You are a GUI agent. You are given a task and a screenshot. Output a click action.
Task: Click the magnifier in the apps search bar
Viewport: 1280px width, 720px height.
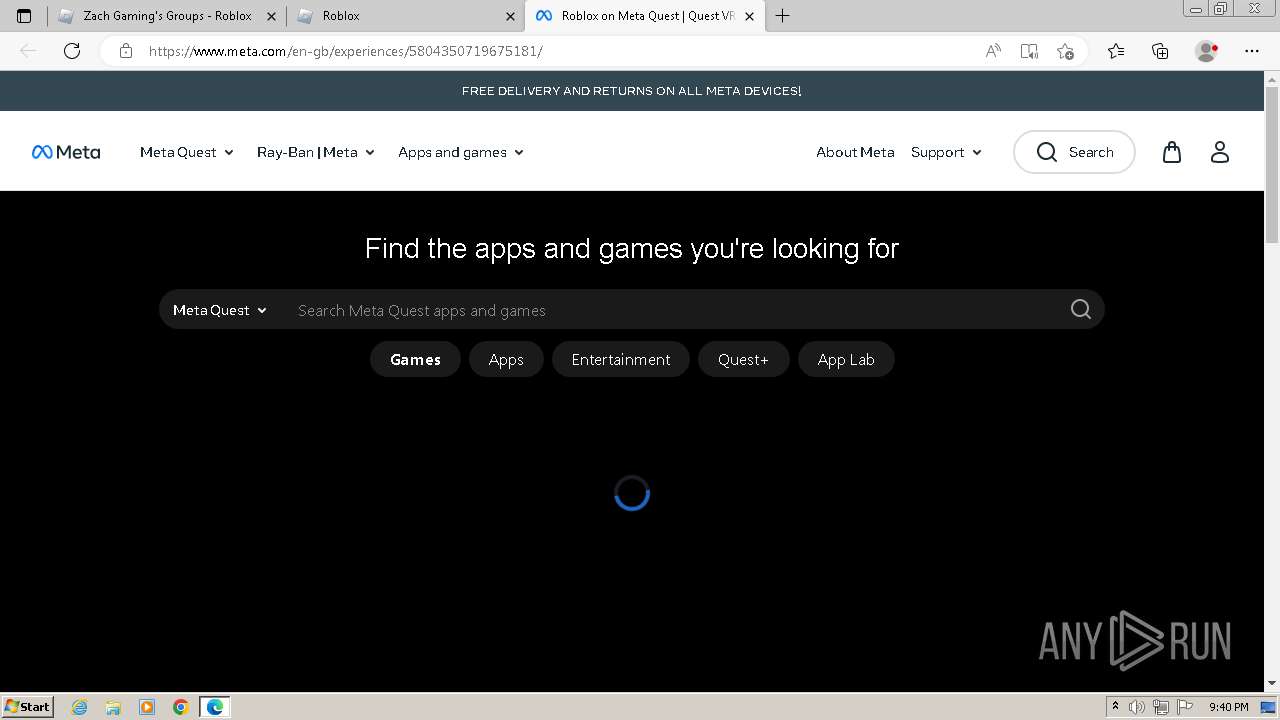tap(1081, 309)
